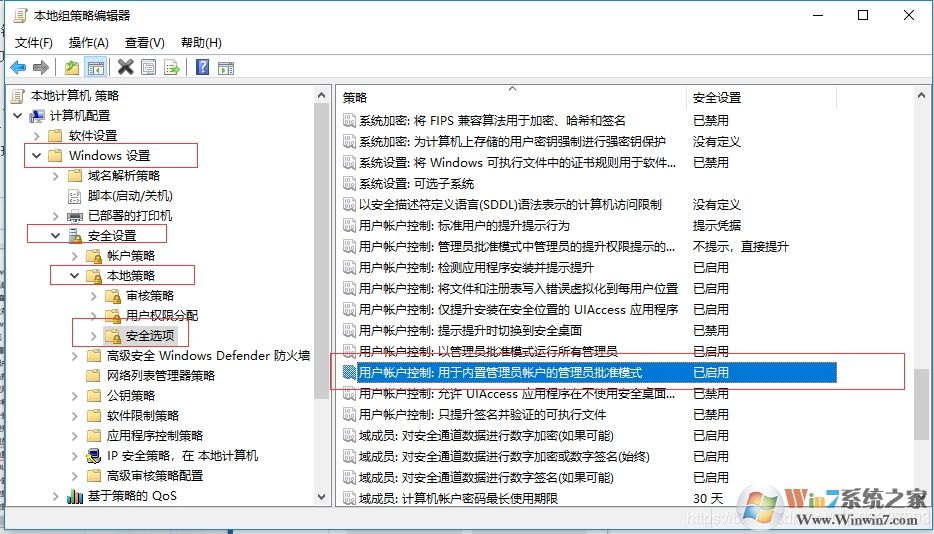
Task: Expand the 软件设置 node
Action: (37, 136)
